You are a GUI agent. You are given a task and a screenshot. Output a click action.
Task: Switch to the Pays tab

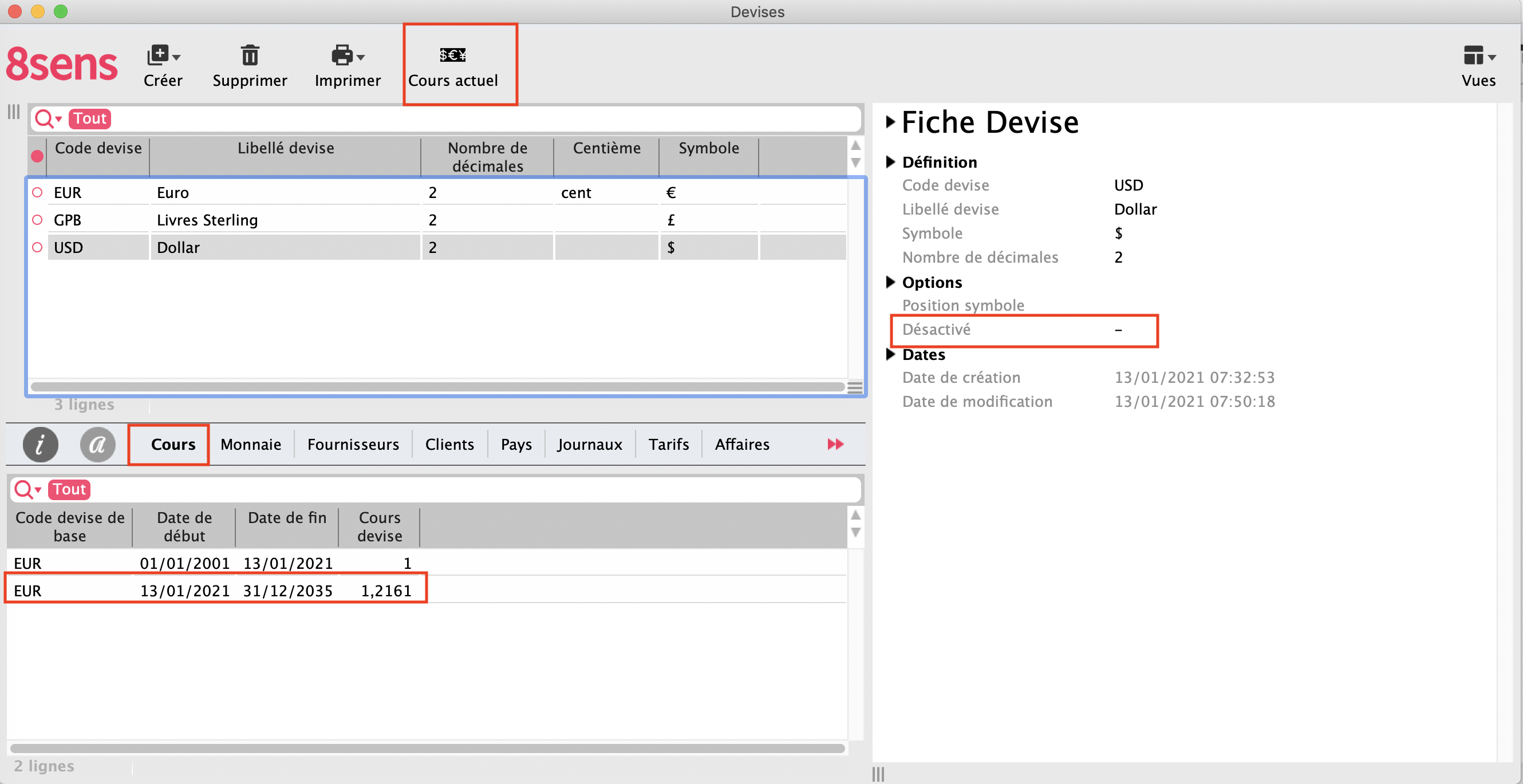click(x=516, y=444)
